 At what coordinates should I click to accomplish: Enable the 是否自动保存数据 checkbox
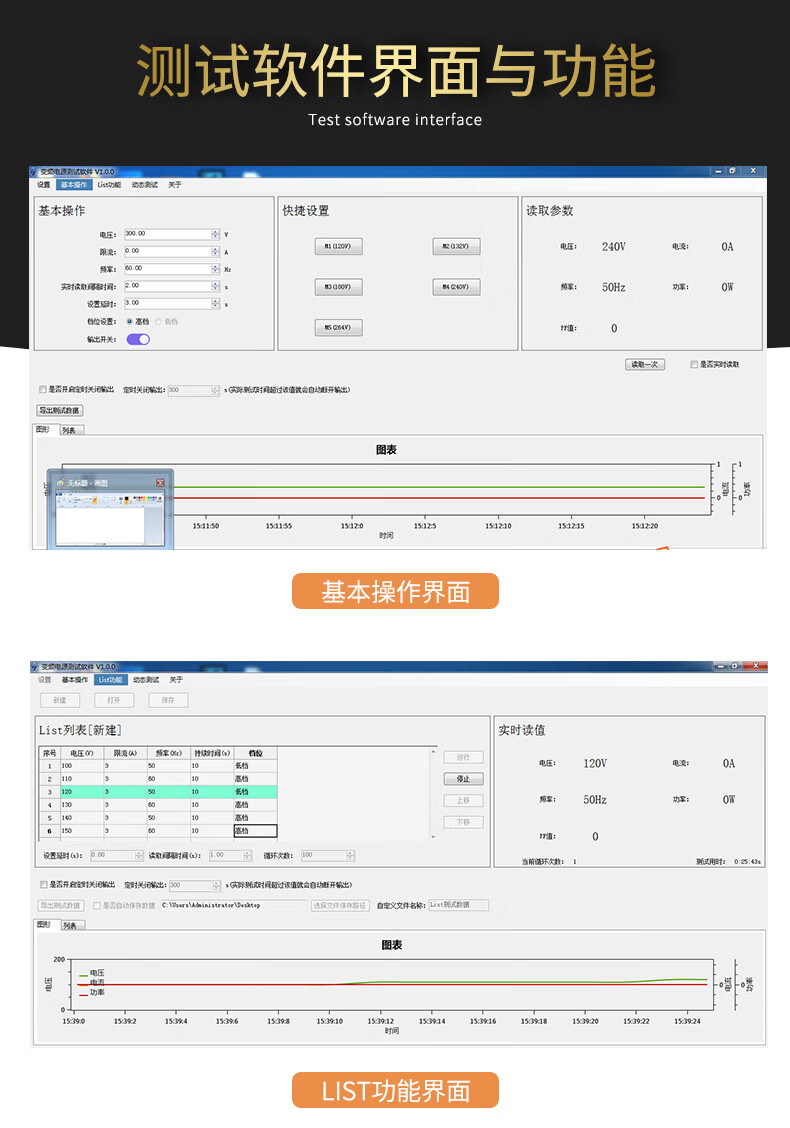(x=97, y=906)
